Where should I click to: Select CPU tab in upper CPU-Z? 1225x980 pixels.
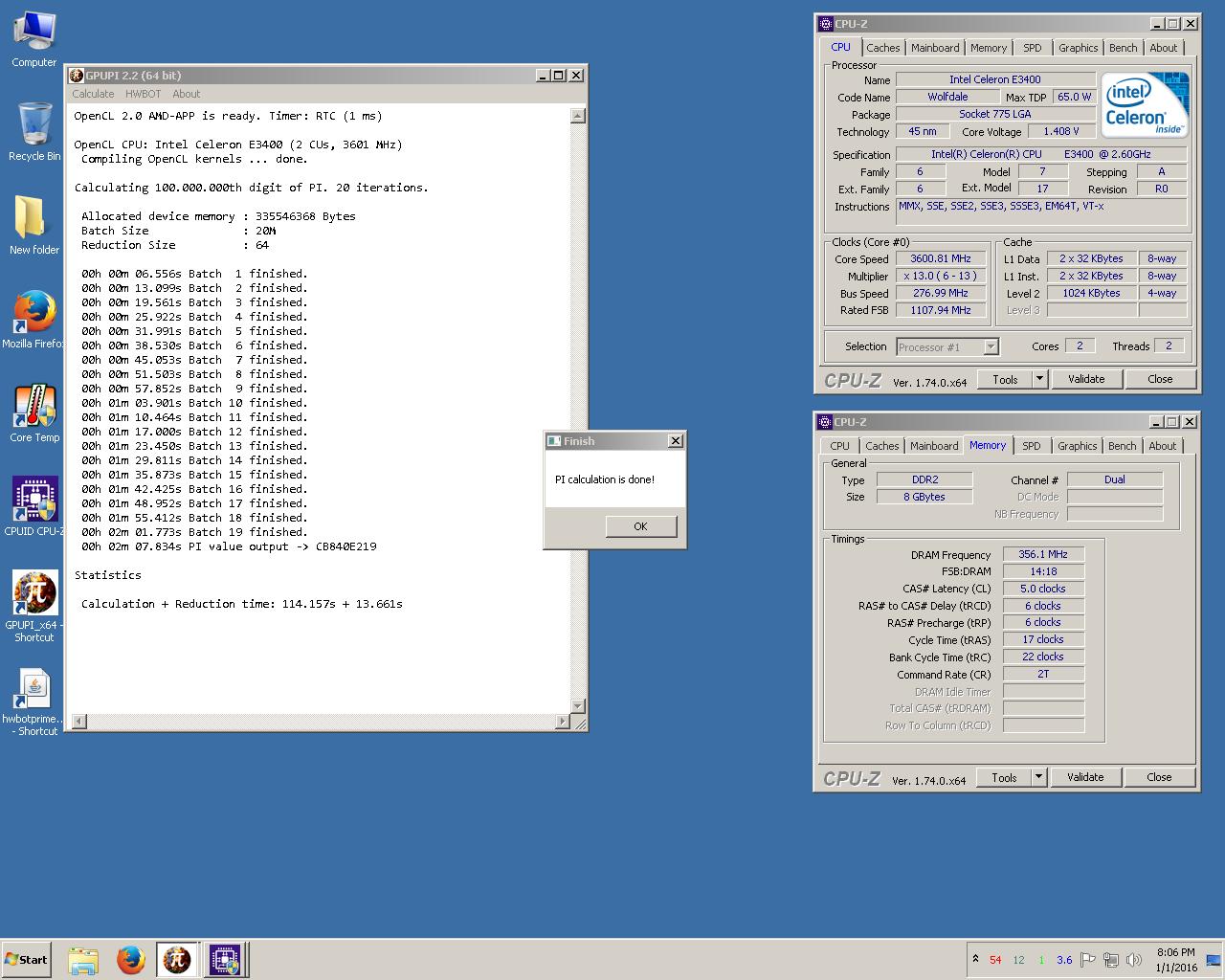tap(840, 47)
